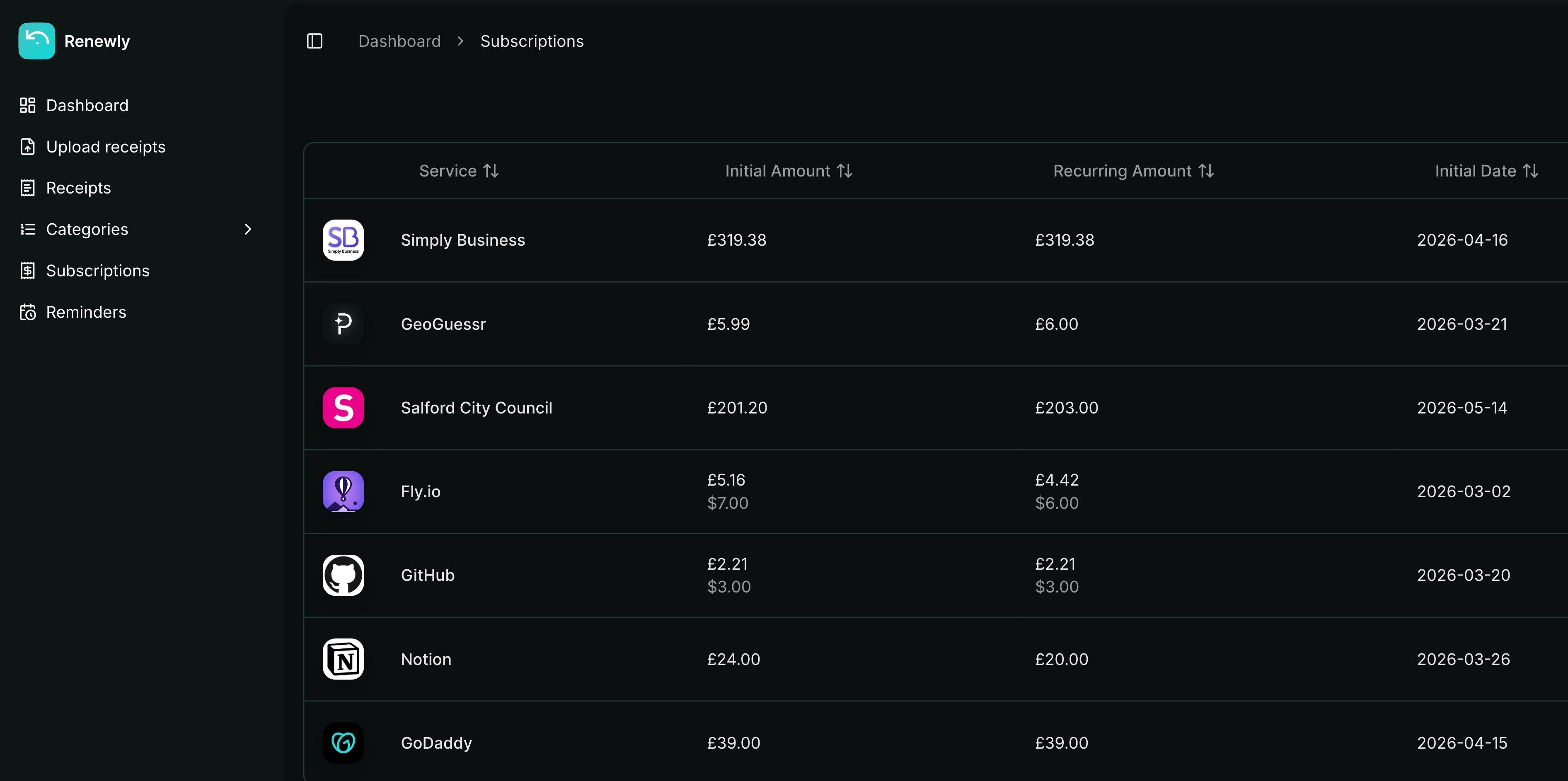1568x781 pixels.
Task: Select Subscriptions in the sidebar
Action: (x=98, y=270)
